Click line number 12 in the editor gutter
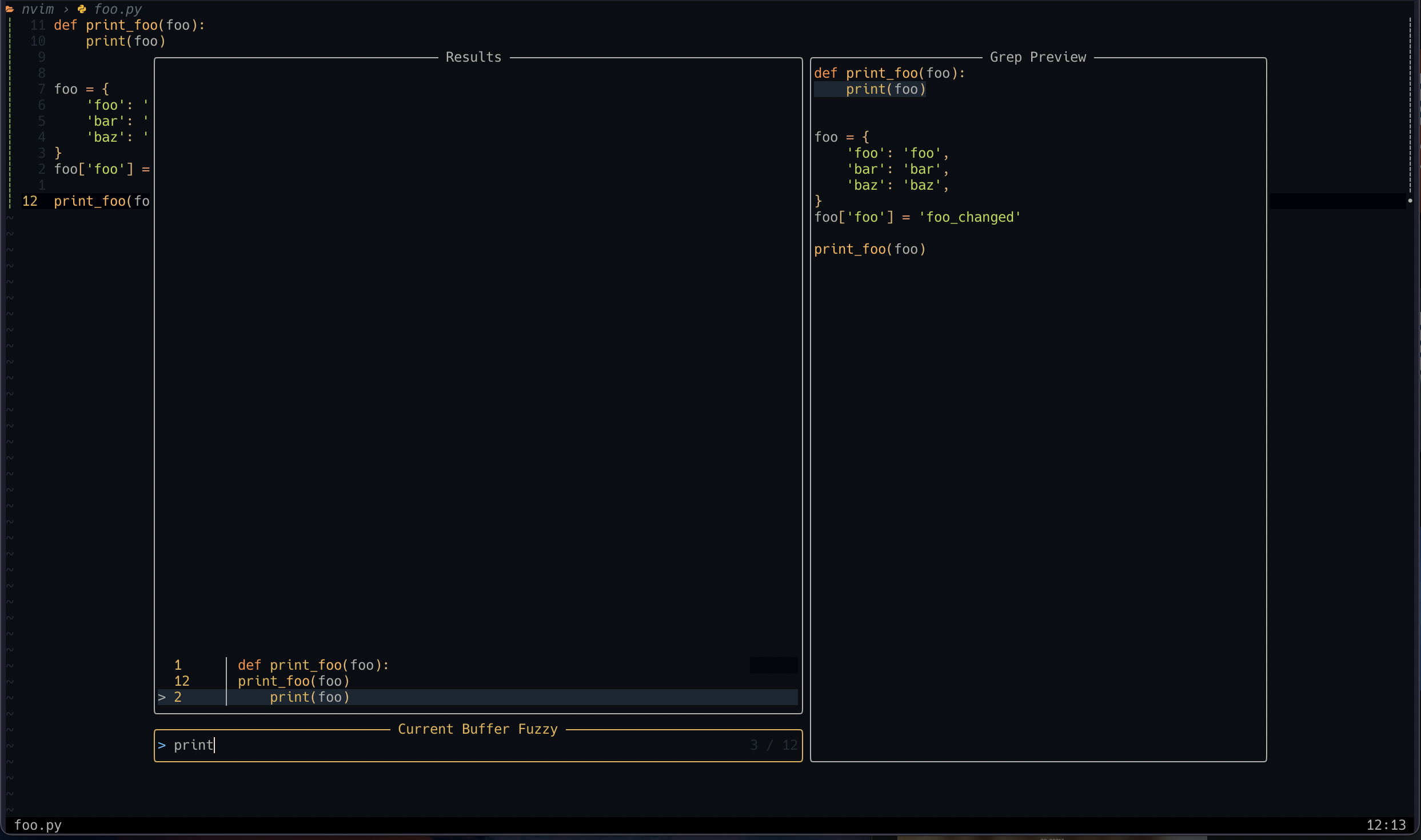Image resolution: width=1421 pixels, height=840 pixels. coord(30,201)
